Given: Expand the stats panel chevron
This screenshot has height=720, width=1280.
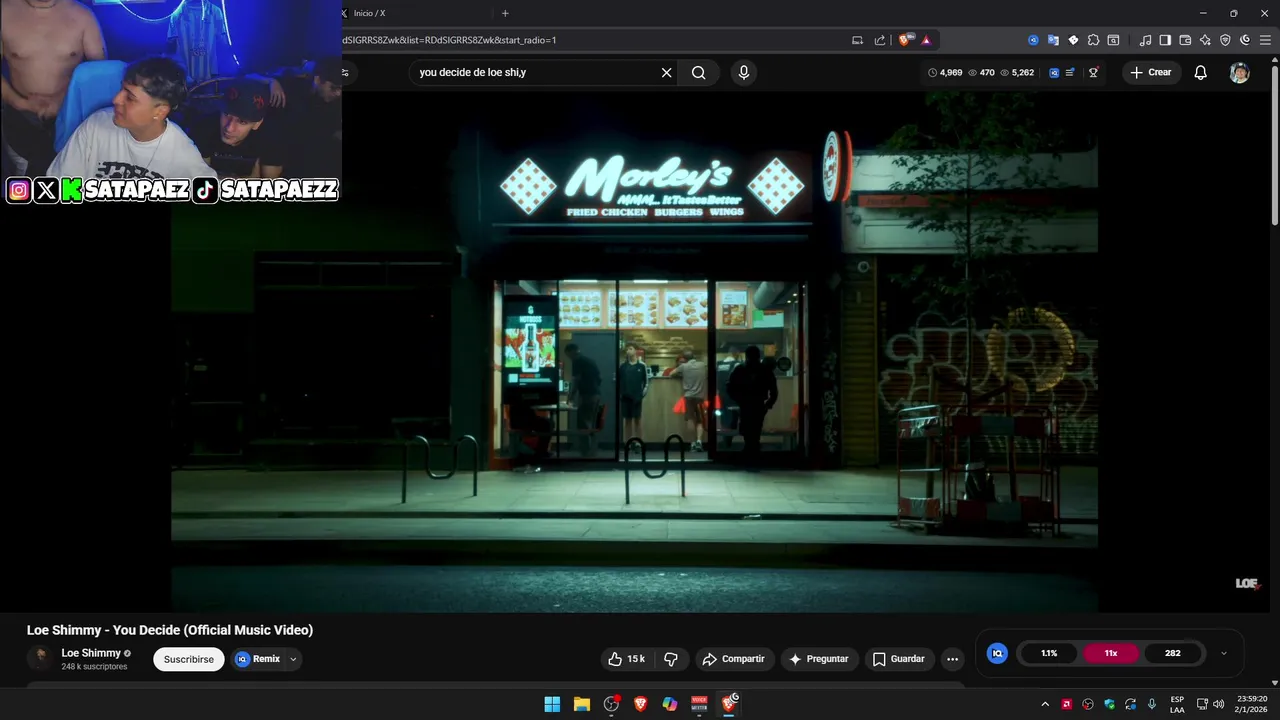Looking at the screenshot, I should pyautogui.click(x=1223, y=653).
